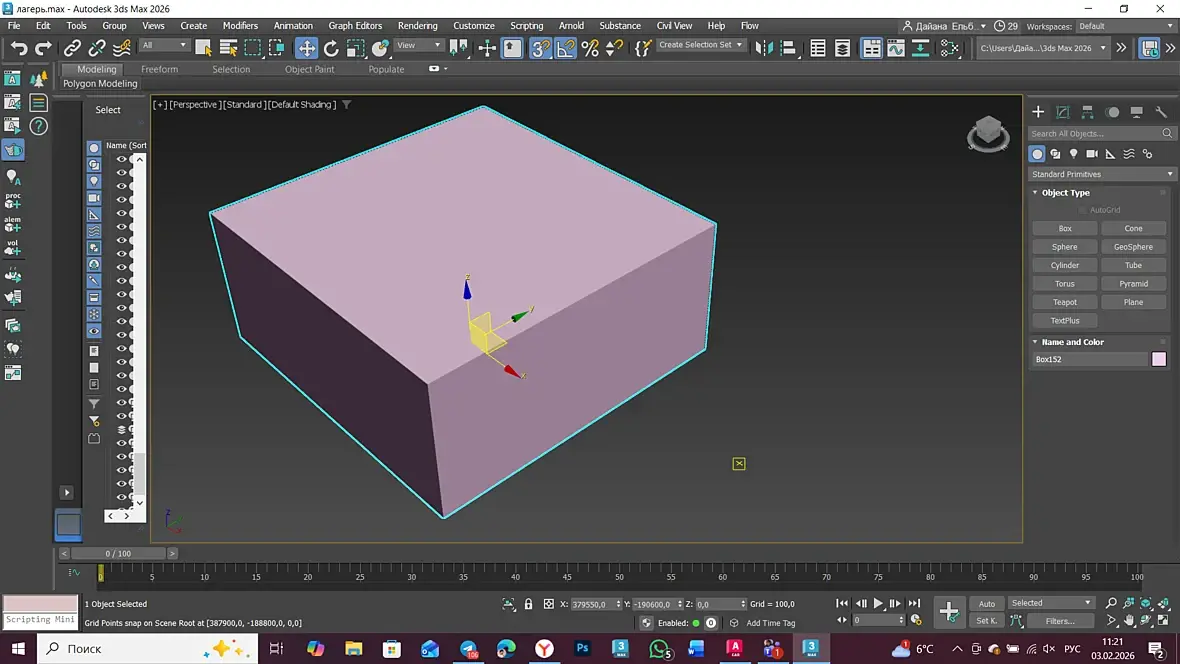Toggle 3D Snaps button
The image size is (1180, 664).
coord(540,48)
